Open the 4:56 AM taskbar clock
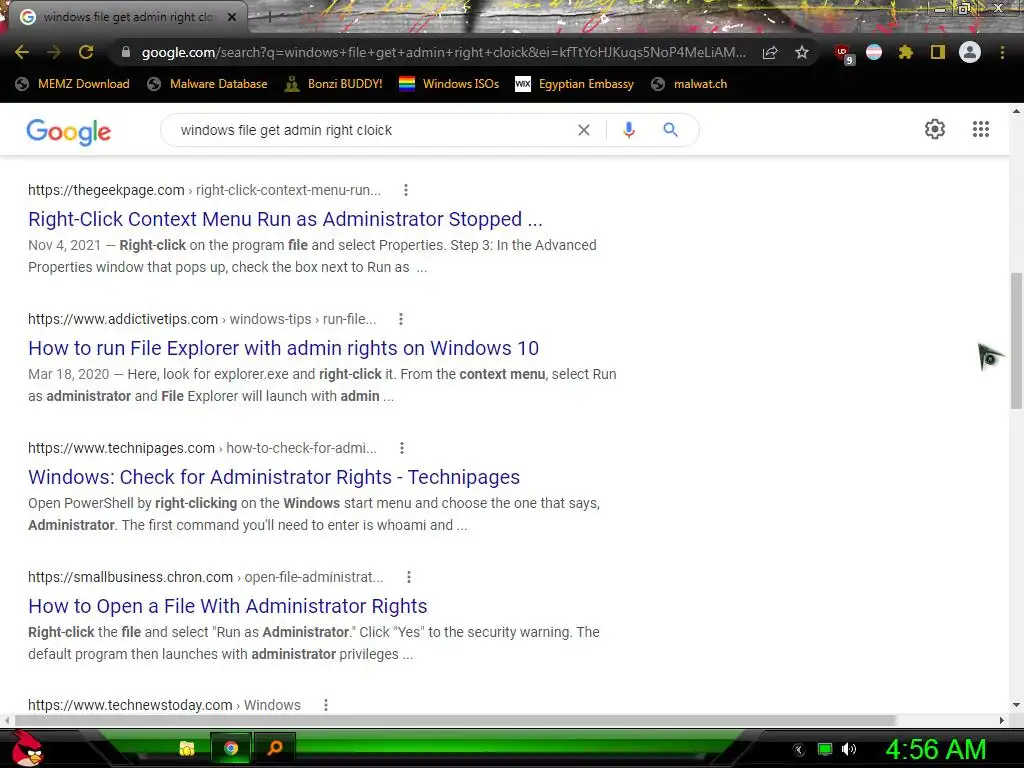1024x768 pixels. 936,749
